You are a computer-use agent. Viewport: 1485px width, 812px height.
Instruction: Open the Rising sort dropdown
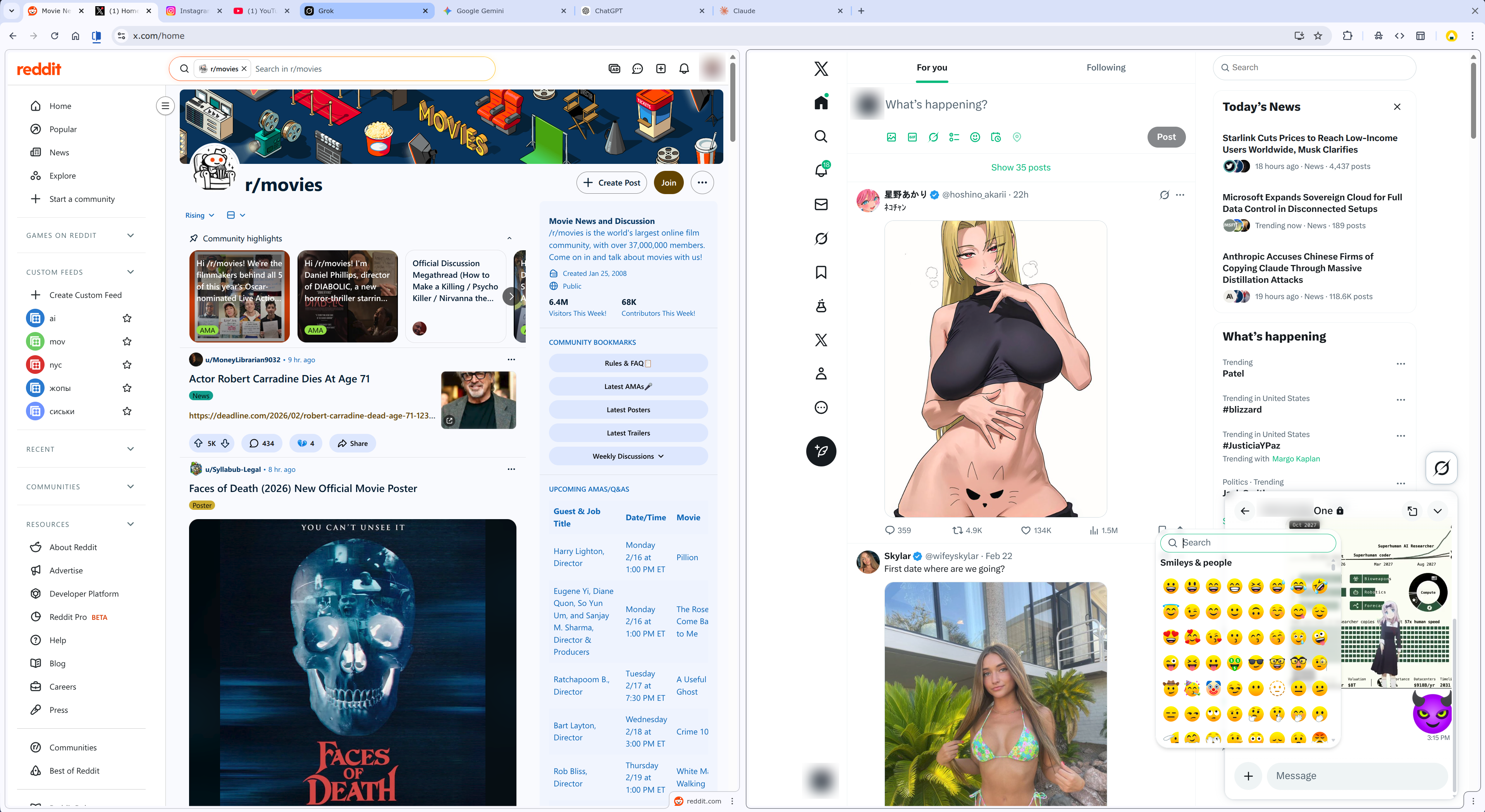click(x=200, y=215)
